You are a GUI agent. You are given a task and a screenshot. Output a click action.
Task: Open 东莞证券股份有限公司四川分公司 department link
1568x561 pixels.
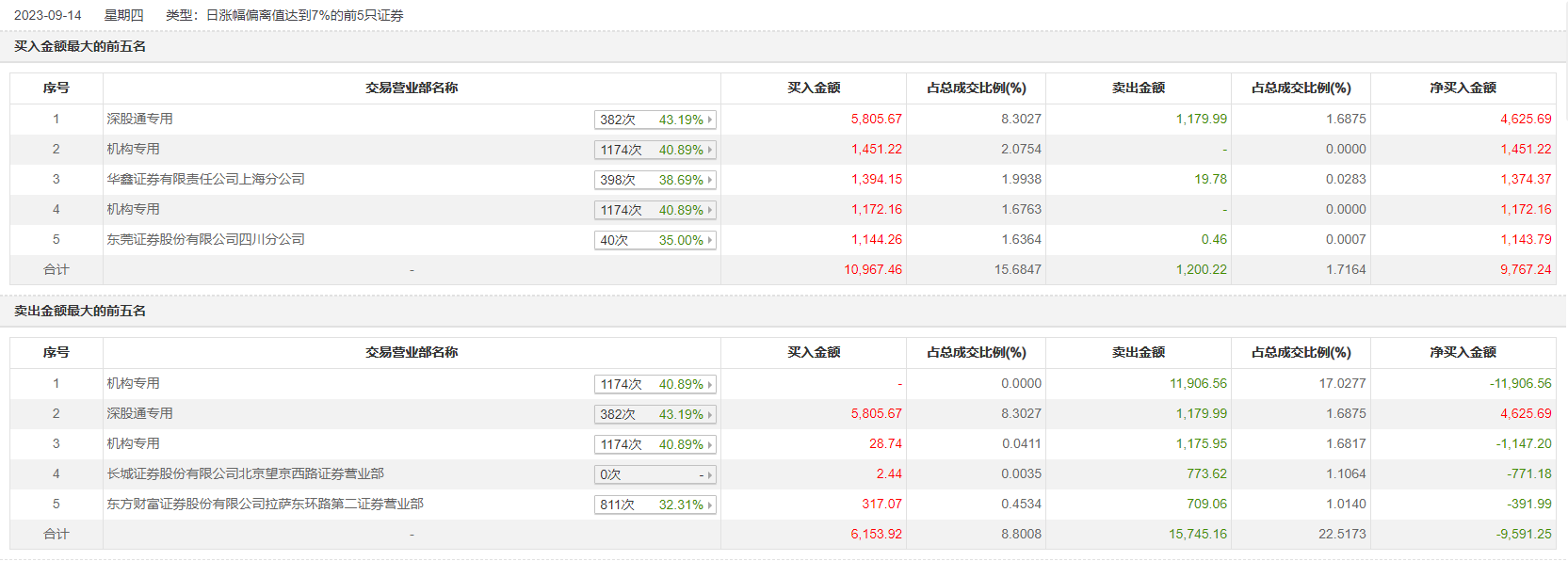[x=205, y=239]
